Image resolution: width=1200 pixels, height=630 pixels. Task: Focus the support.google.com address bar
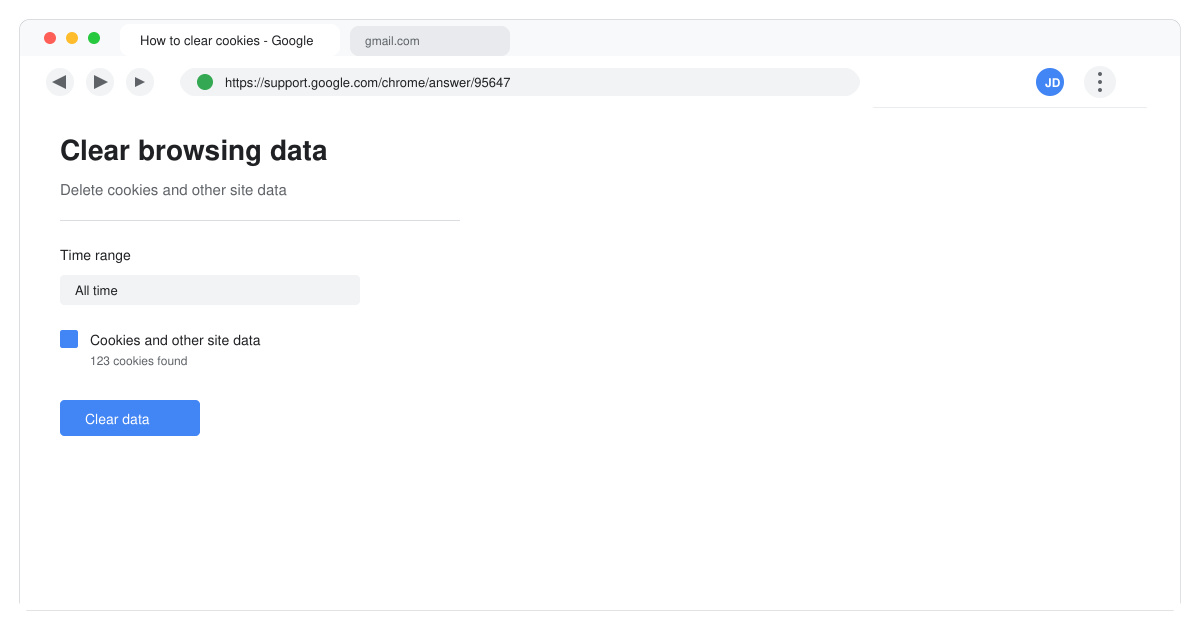[520, 82]
